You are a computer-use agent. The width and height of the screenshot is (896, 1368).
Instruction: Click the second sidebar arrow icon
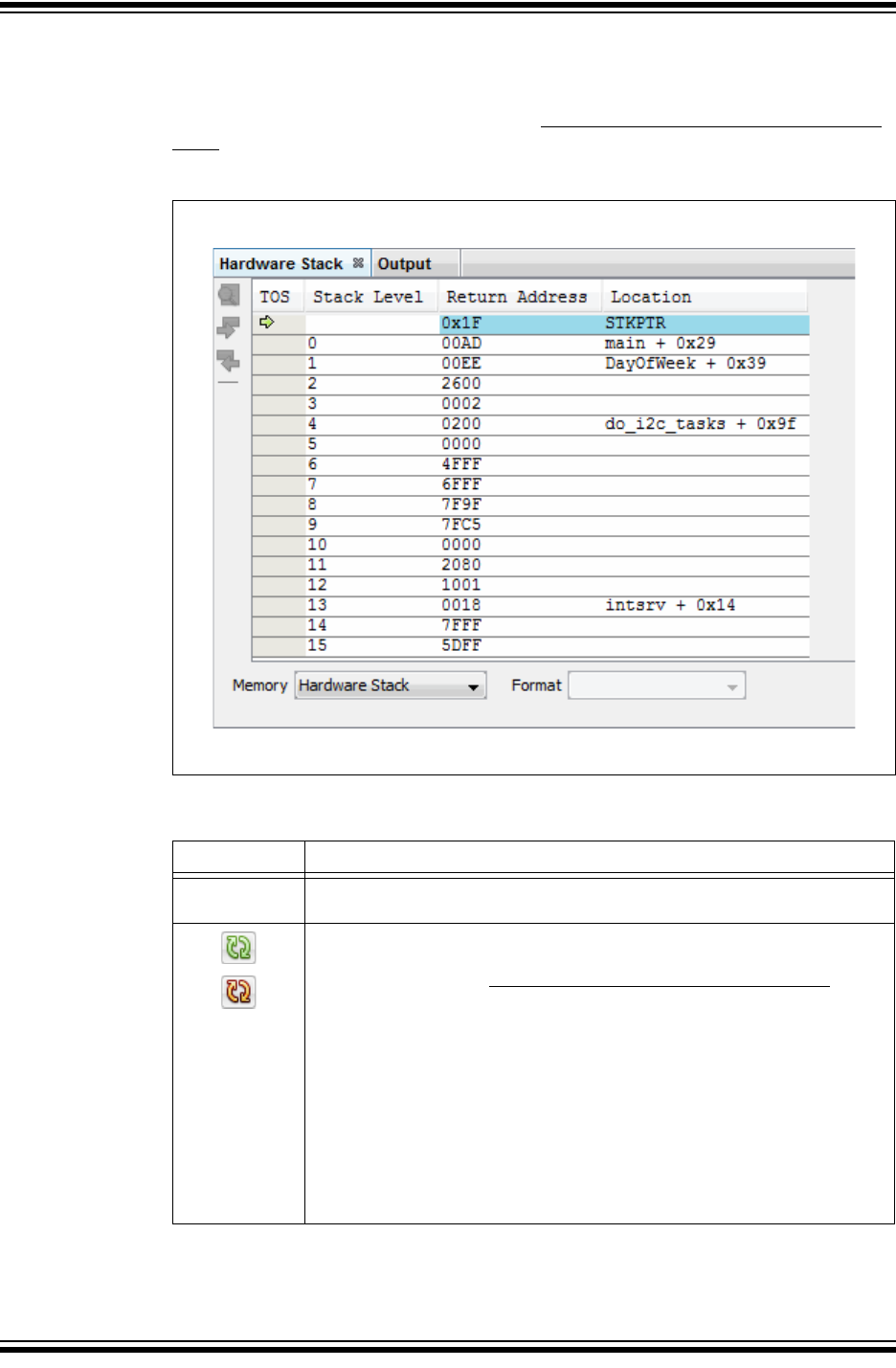coord(228,327)
